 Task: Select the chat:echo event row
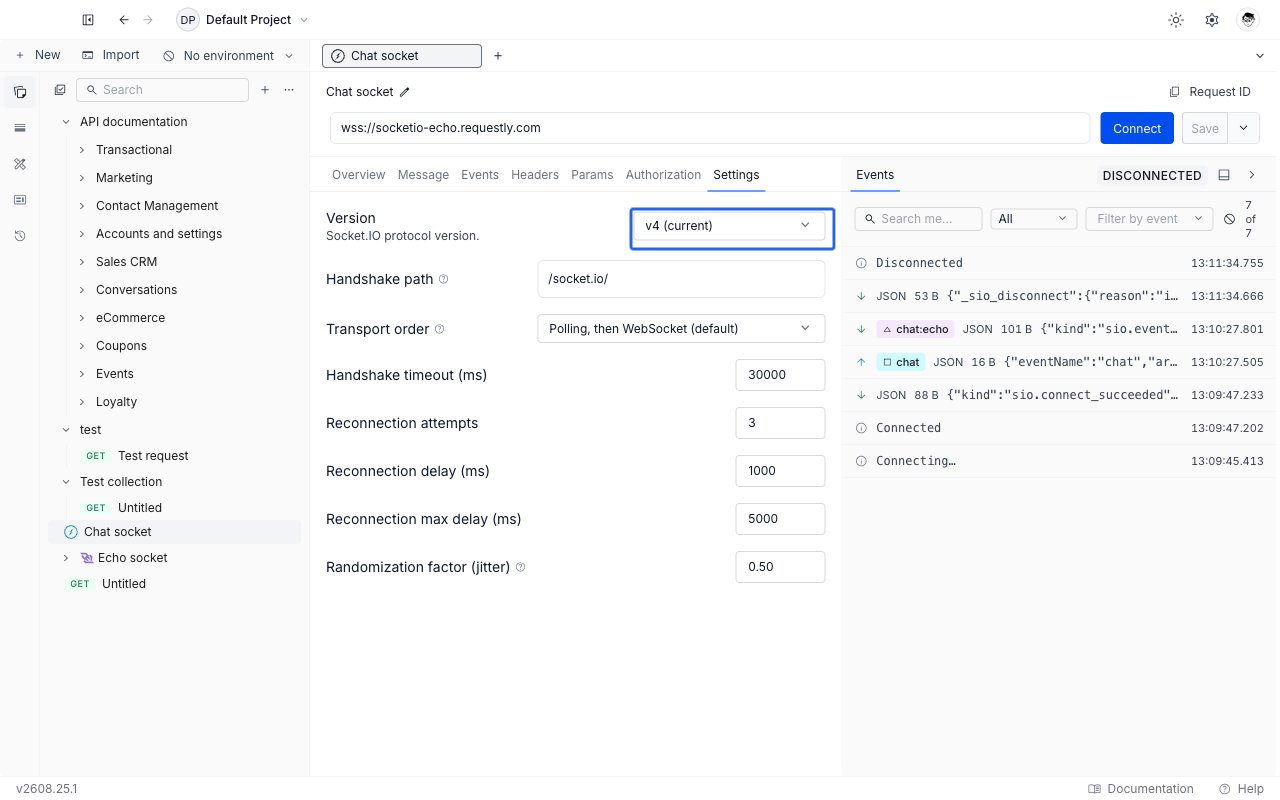pyautogui.click(x=1060, y=329)
